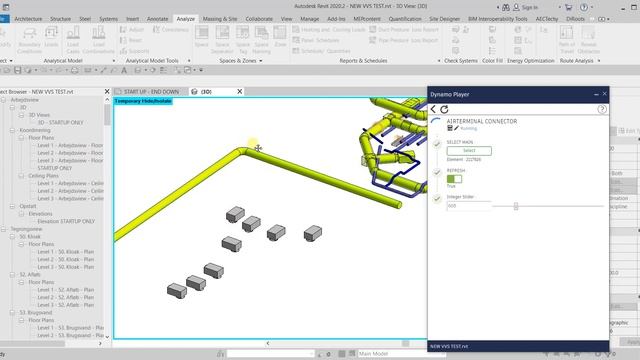Click the Integer Slider value field
Image resolution: width=640 pixels, height=360 pixels.
point(469,206)
